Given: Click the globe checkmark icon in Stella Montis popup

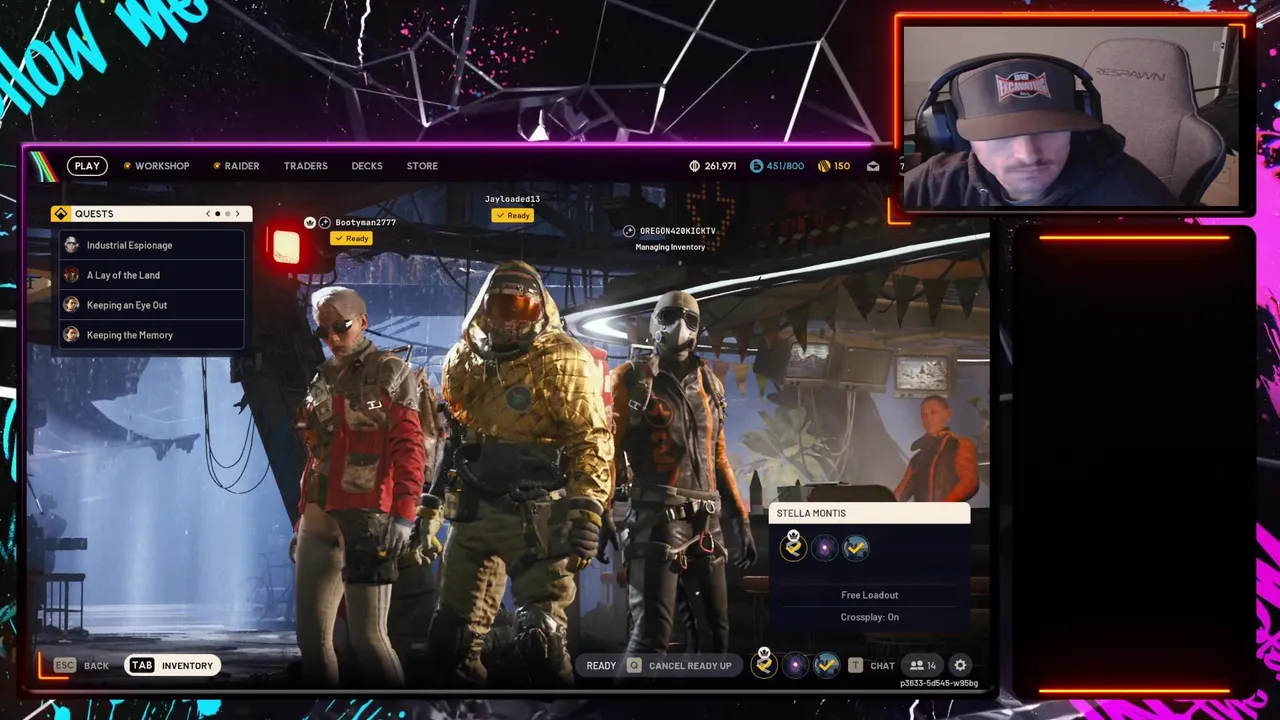Looking at the screenshot, I should 856,548.
